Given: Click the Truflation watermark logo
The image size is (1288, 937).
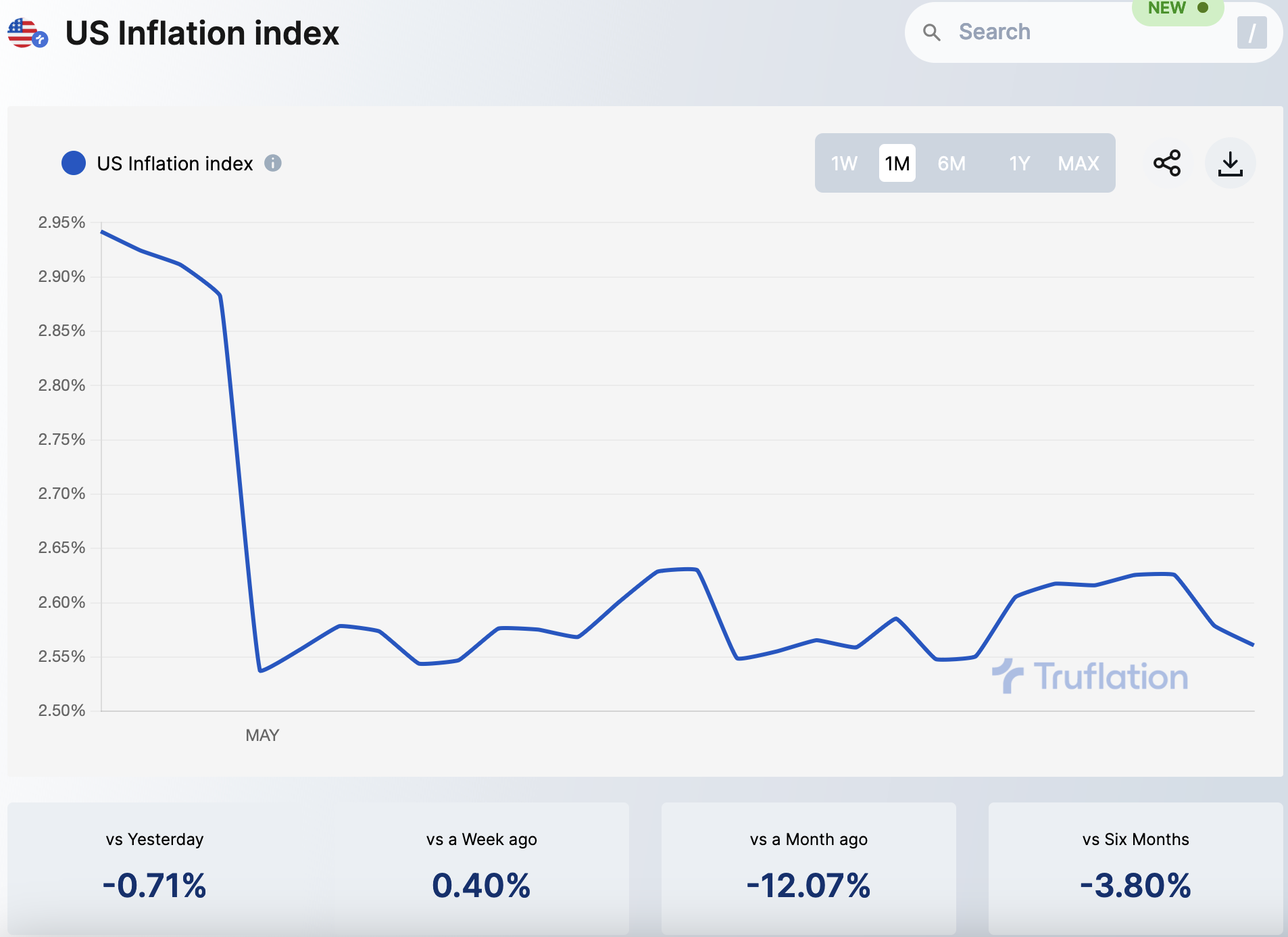Looking at the screenshot, I should coord(1089,676).
